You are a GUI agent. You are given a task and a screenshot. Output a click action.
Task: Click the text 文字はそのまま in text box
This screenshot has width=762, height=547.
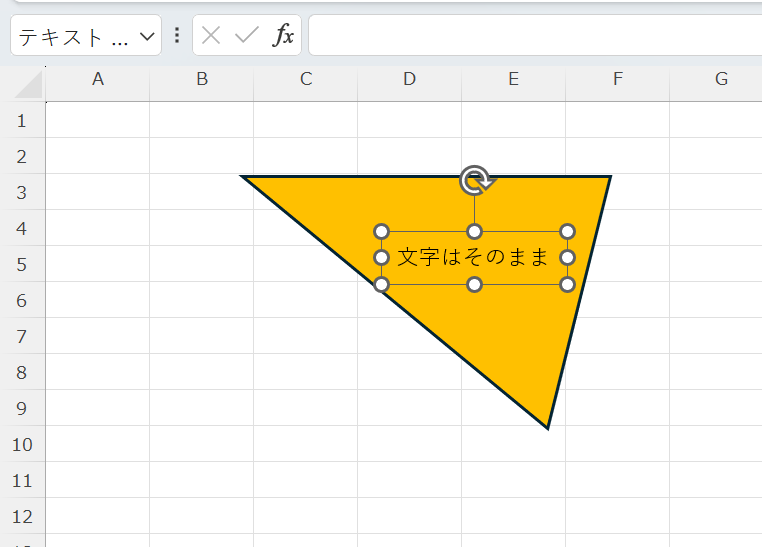click(473, 258)
